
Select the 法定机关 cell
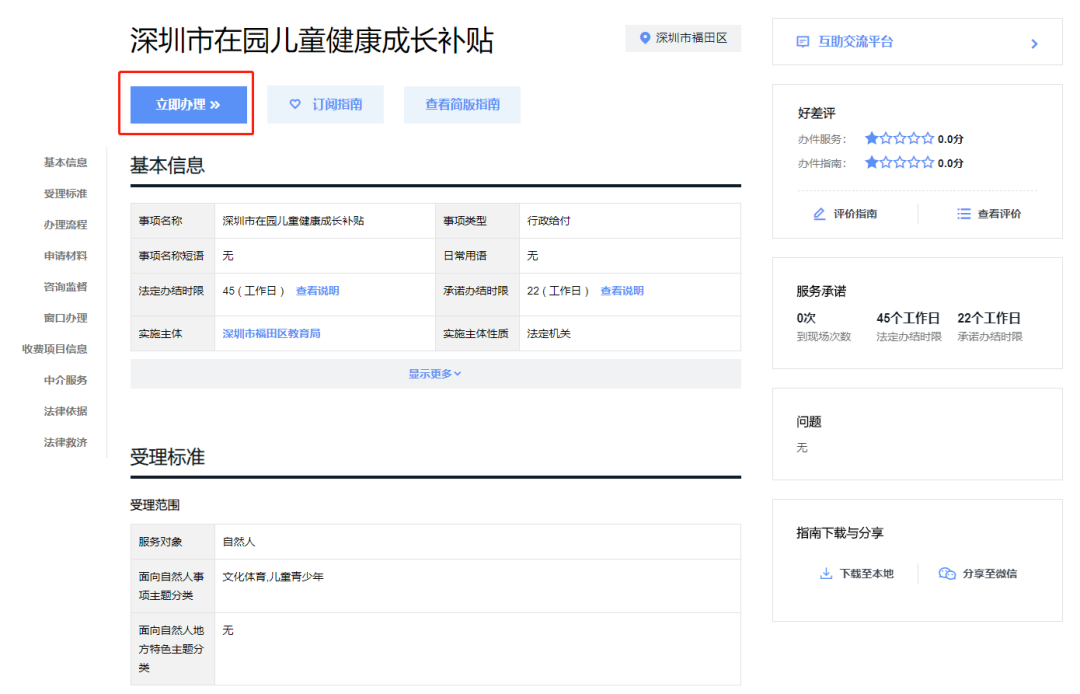630,333
